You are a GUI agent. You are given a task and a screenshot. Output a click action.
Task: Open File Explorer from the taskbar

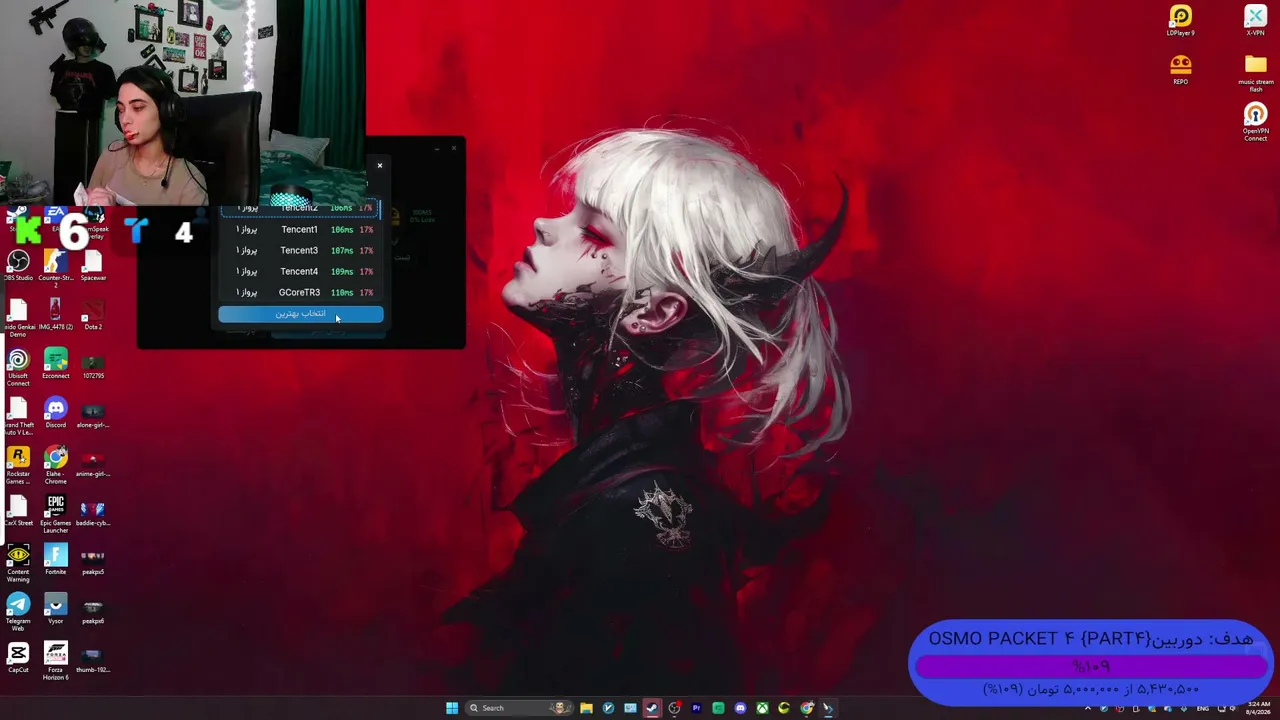click(586, 708)
